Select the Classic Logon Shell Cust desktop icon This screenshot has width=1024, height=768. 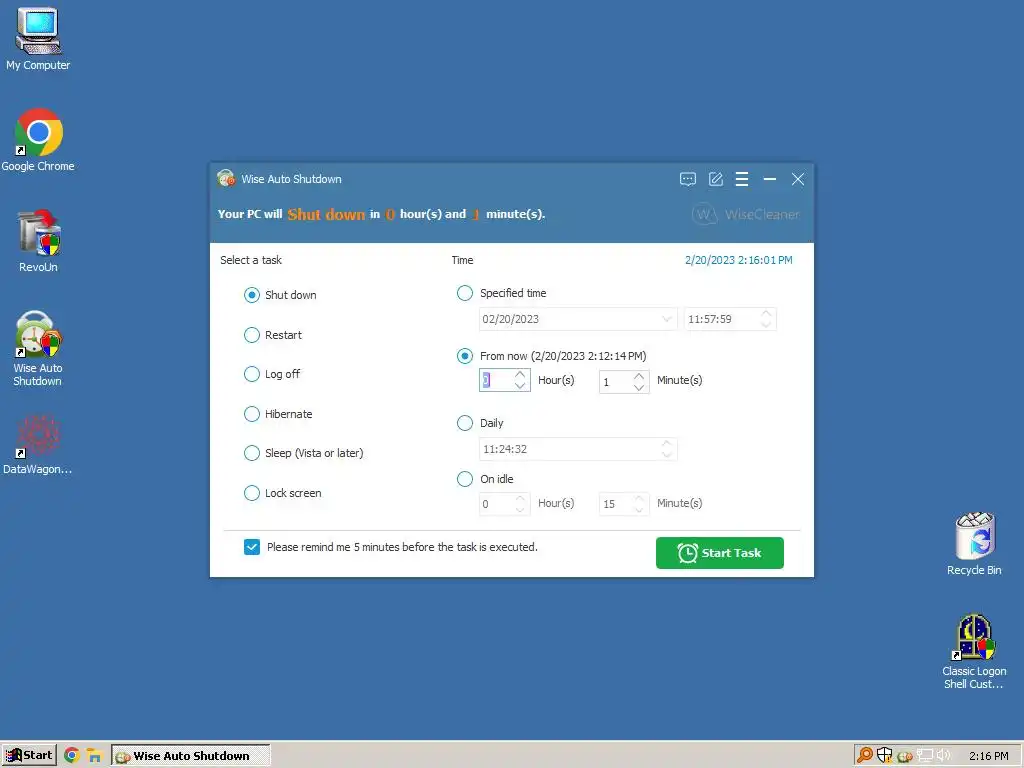[x=974, y=652]
